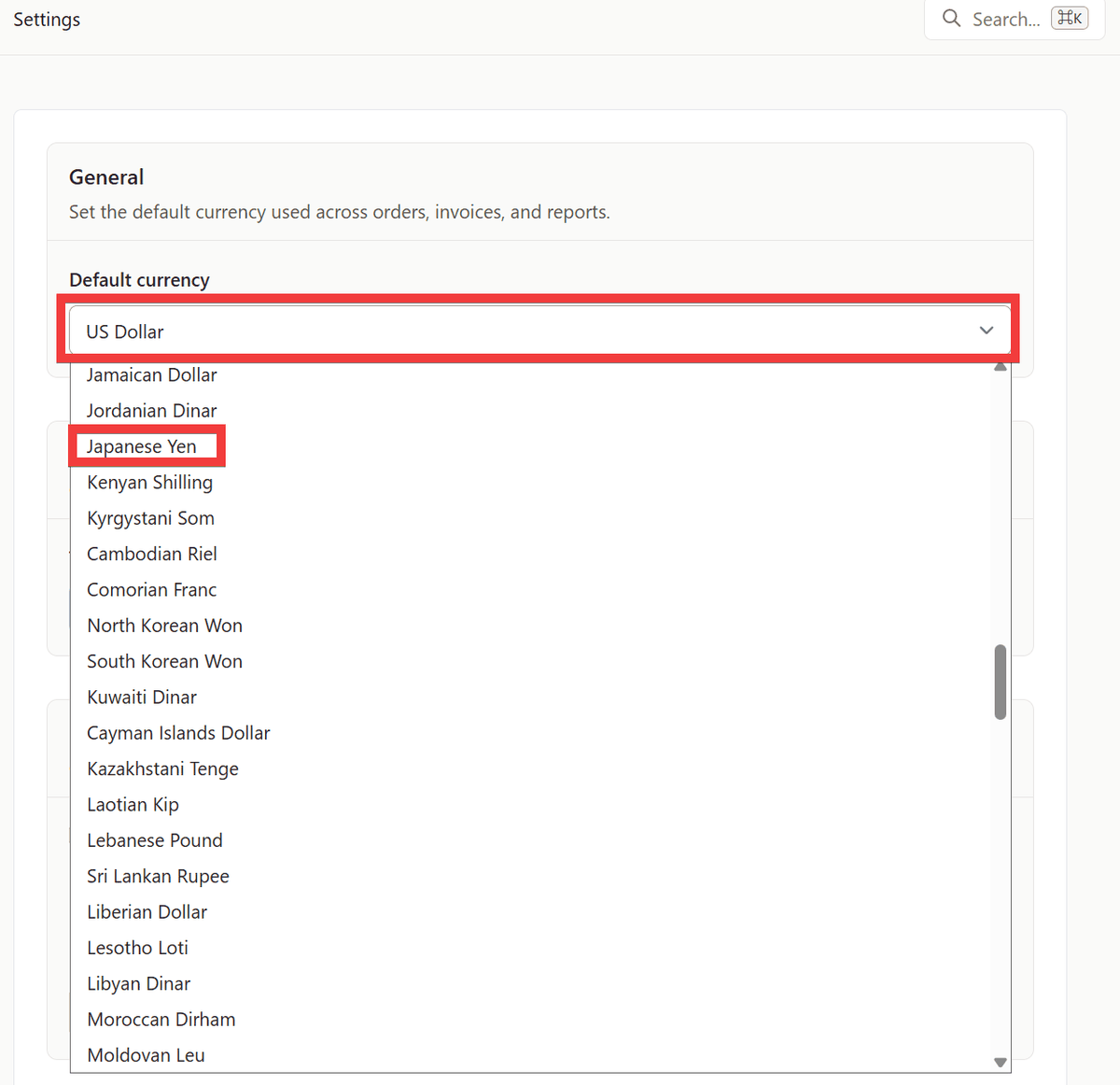The image size is (1120, 1085).
Task: Select Sri Lankan Rupee option
Action: (159, 877)
